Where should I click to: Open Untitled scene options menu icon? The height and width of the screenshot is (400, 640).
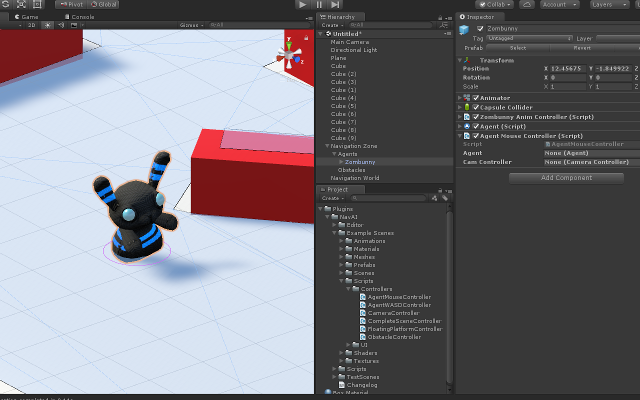coord(449,33)
